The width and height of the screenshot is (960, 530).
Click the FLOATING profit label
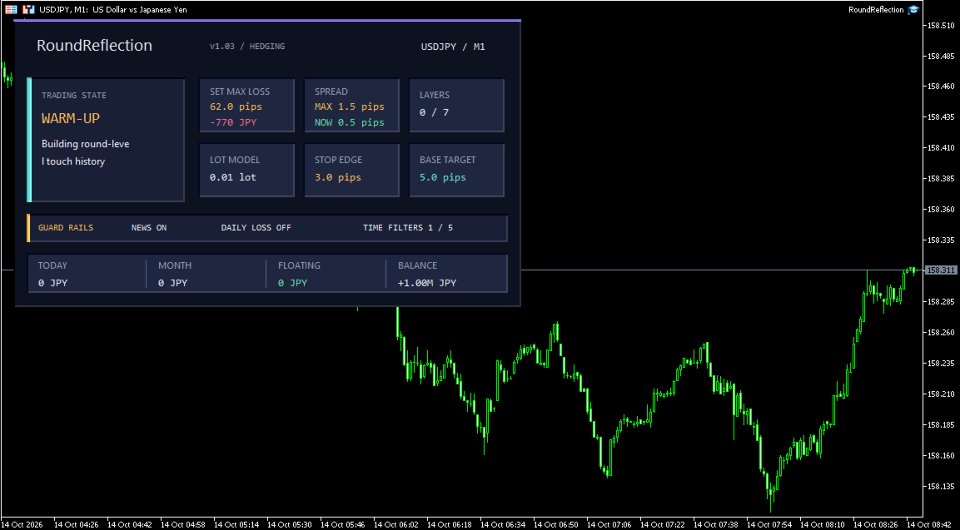(299, 266)
